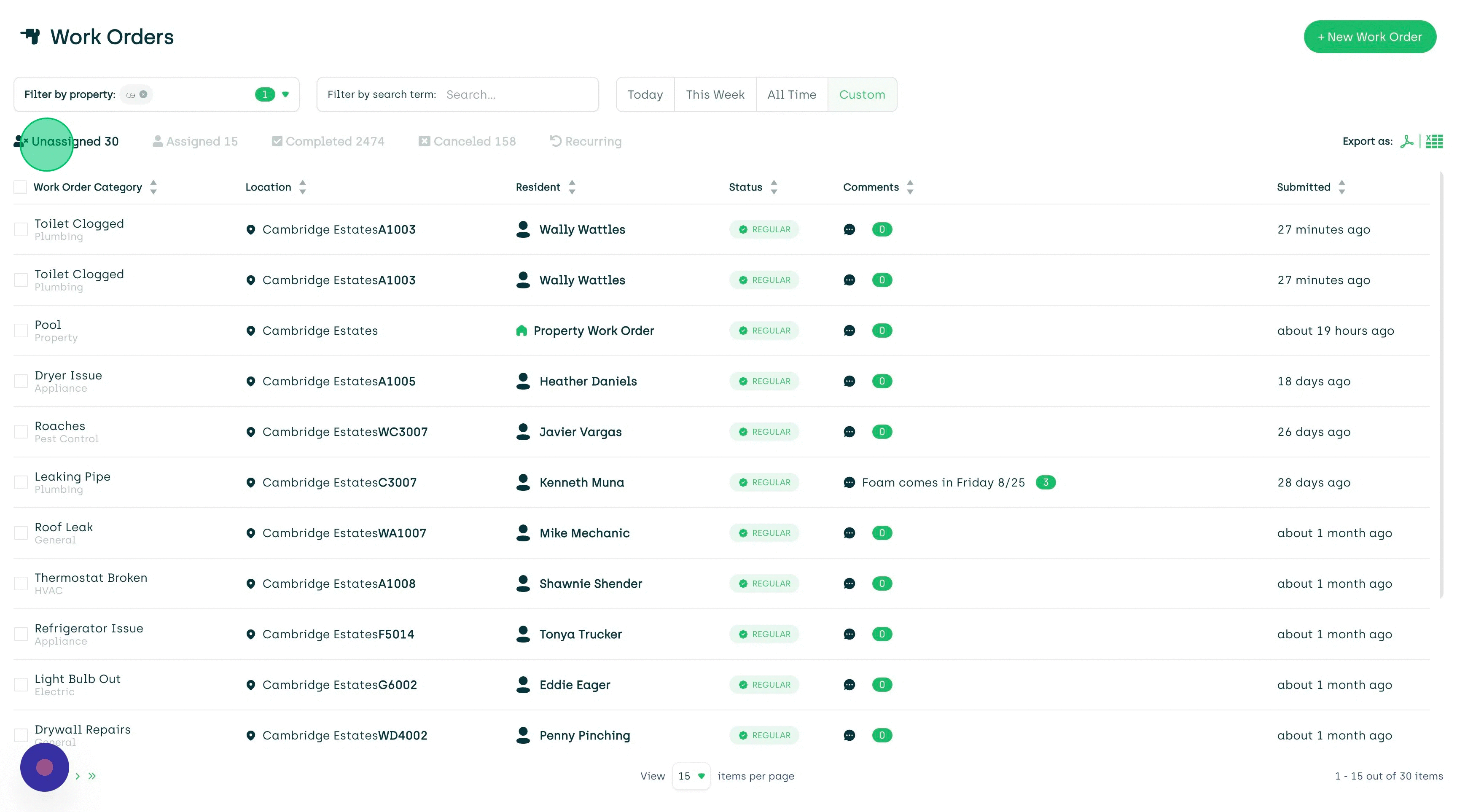Sort by Comments column
This screenshot has width=1457, height=812.
[x=910, y=187]
